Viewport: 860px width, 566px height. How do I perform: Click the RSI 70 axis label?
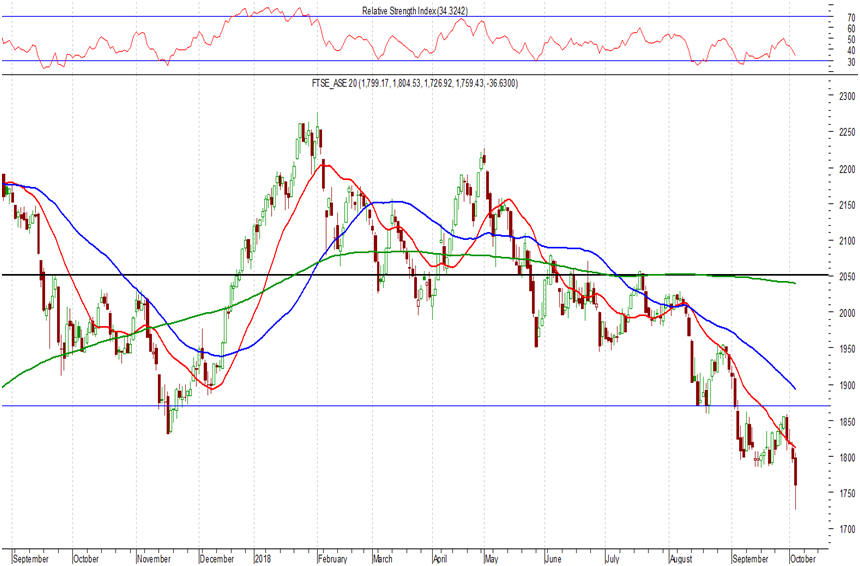pos(851,18)
